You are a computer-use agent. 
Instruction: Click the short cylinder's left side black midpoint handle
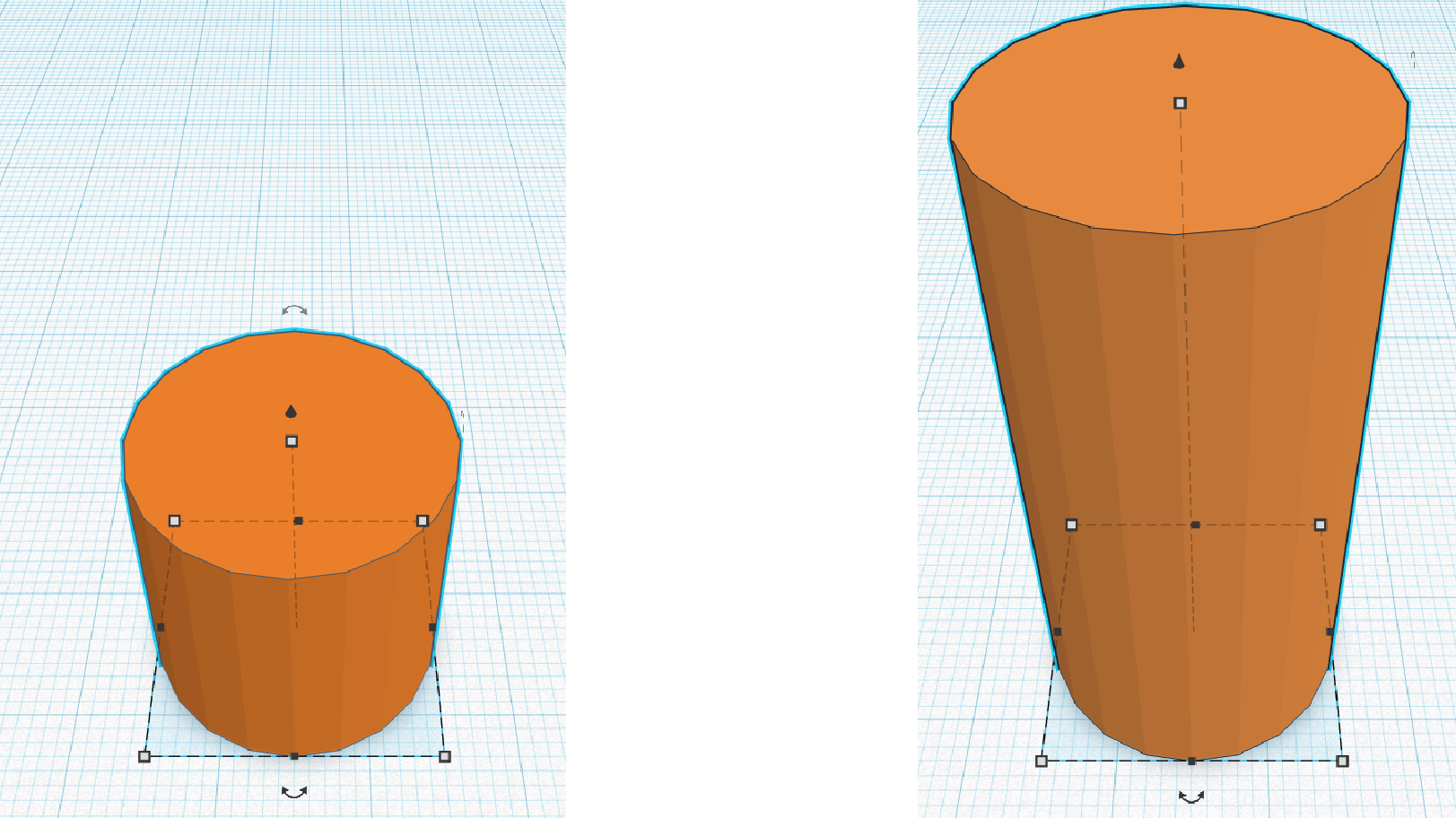[x=161, y=627]
